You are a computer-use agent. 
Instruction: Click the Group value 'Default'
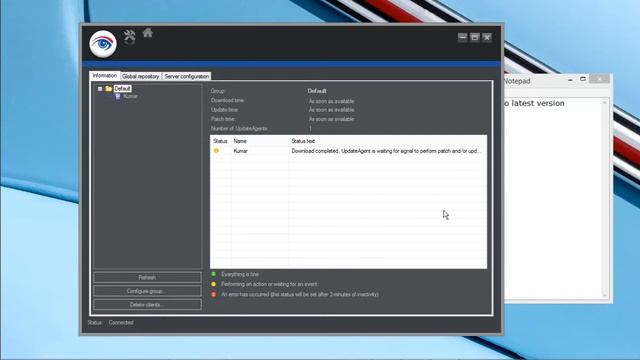(x=317, y=91)
